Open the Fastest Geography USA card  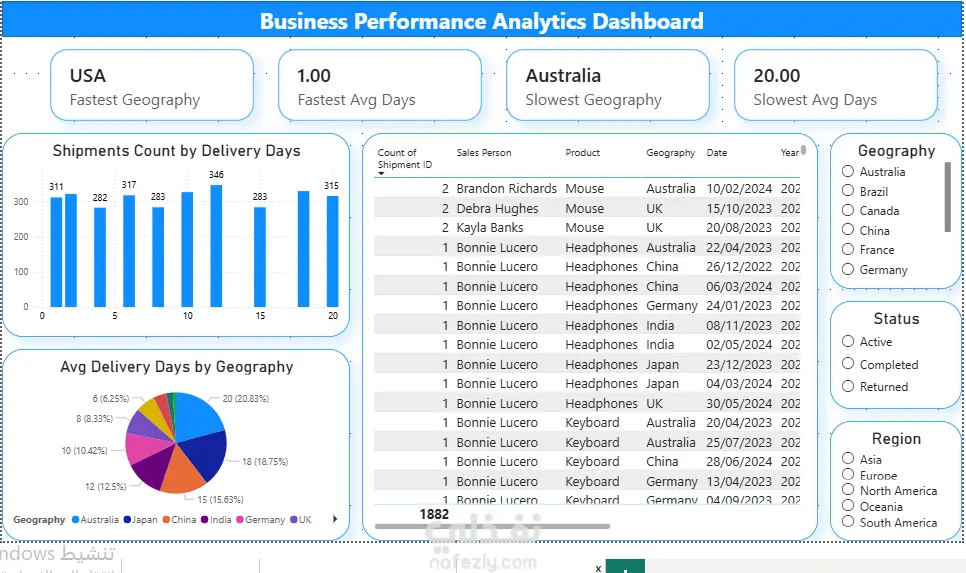pos(152,85)
